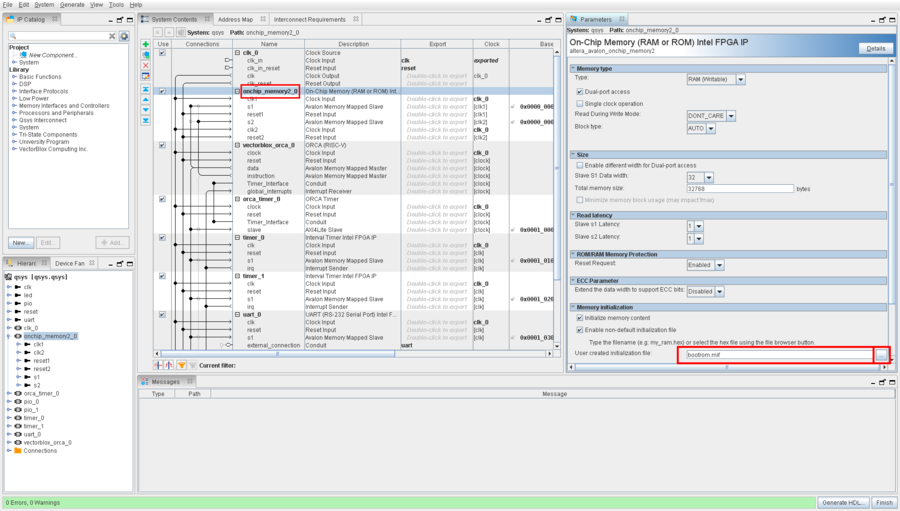Click the add subsystem icon below the plus
The height and width of the screenshot is (511, 900).
point(146,55)
